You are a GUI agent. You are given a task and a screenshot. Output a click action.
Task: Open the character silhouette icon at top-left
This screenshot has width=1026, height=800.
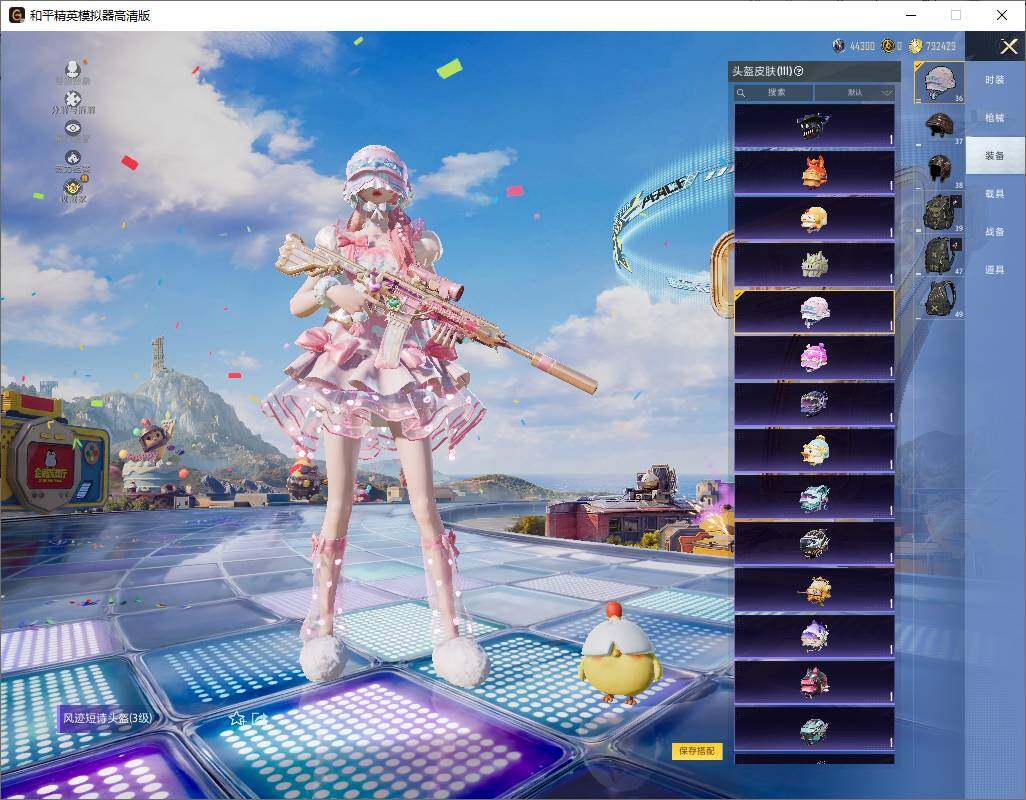click(73, 69)
